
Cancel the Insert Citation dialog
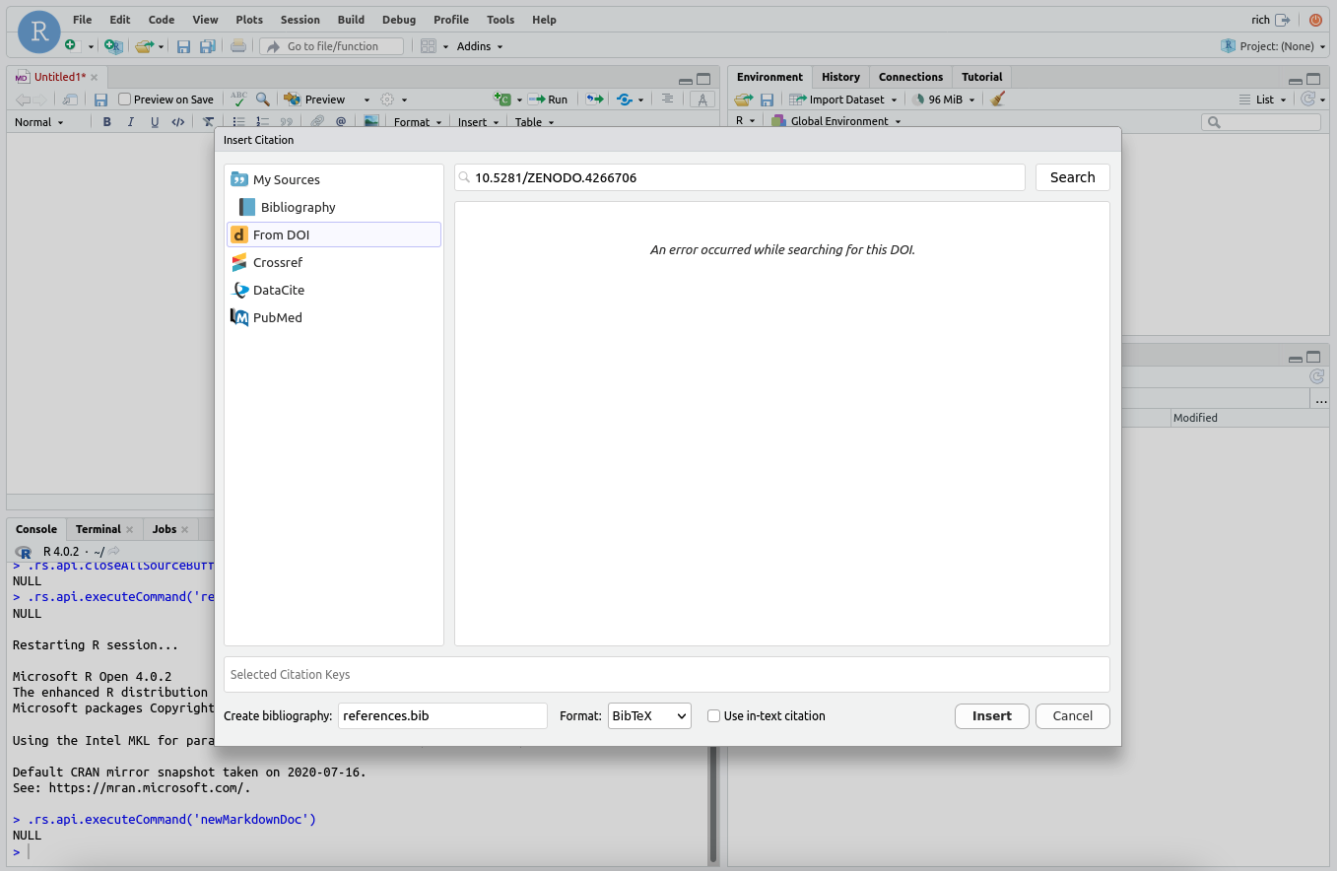coord(1072,716)
